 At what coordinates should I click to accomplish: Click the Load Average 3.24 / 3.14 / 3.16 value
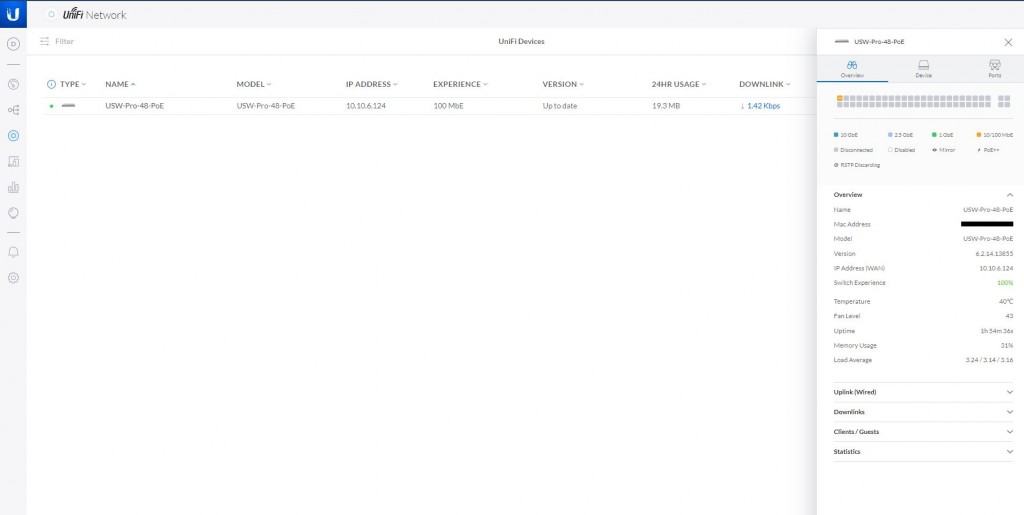(x=989, y=360)
